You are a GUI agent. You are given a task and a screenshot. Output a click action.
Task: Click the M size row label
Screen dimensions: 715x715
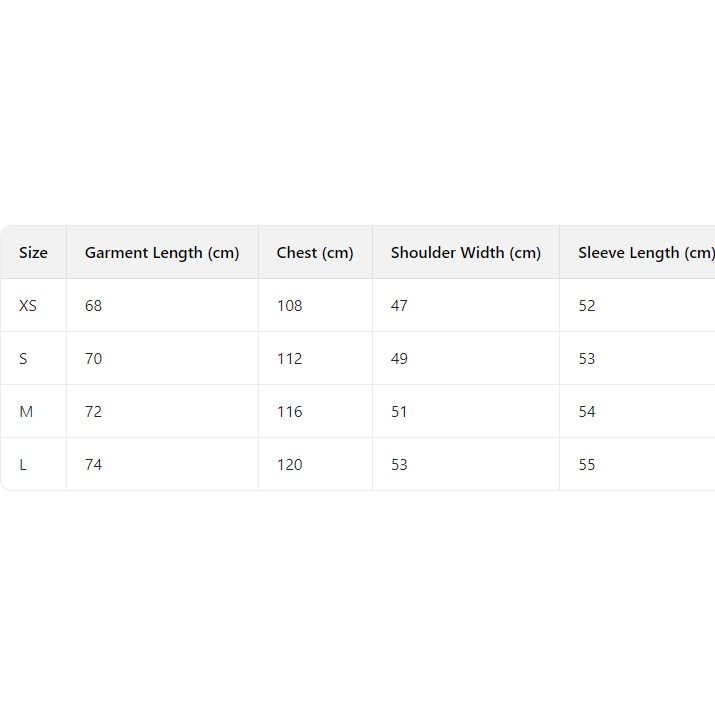click(26, 412)
